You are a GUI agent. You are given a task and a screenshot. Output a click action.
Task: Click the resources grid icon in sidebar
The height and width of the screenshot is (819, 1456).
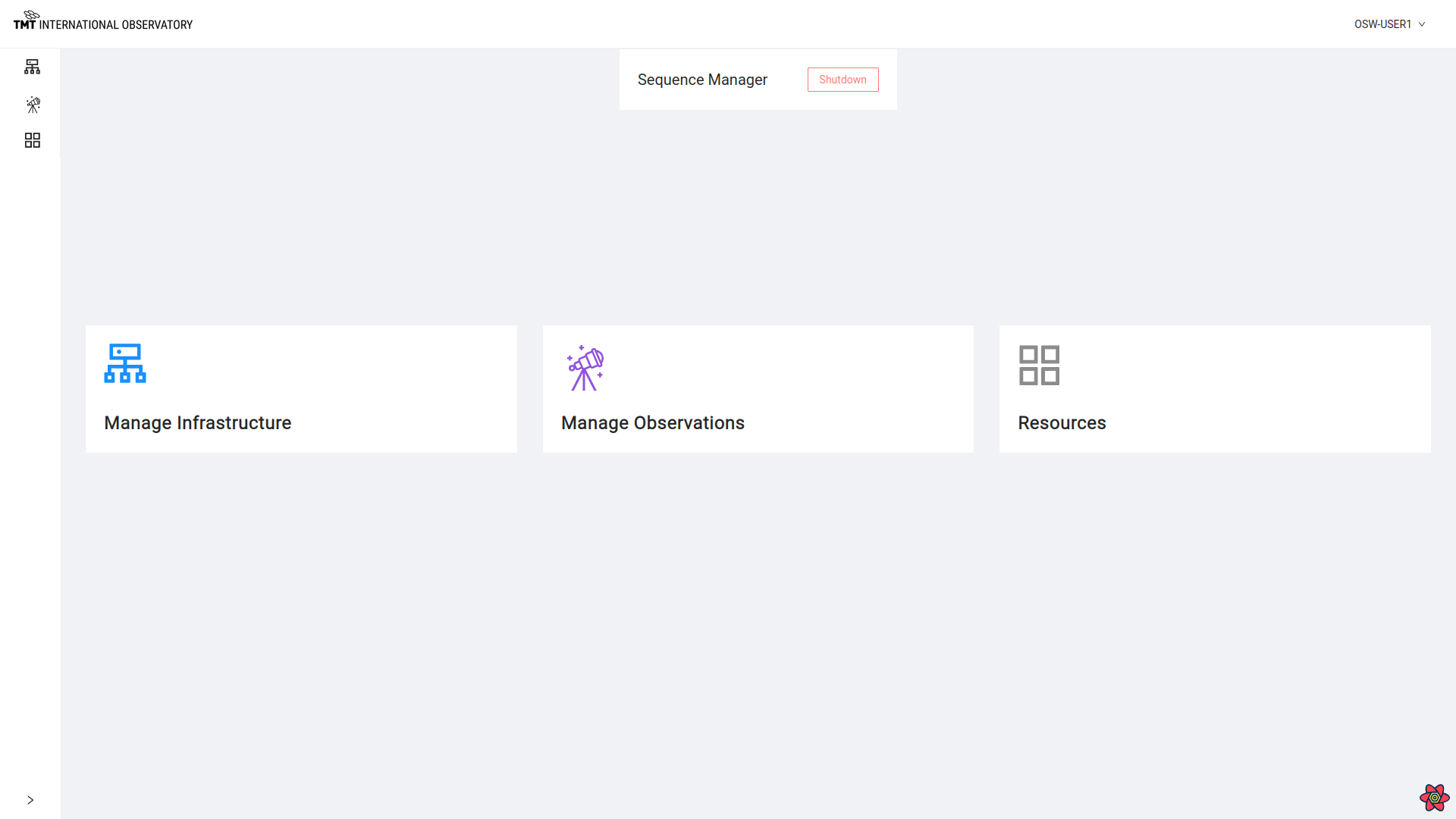pos(32,140)
